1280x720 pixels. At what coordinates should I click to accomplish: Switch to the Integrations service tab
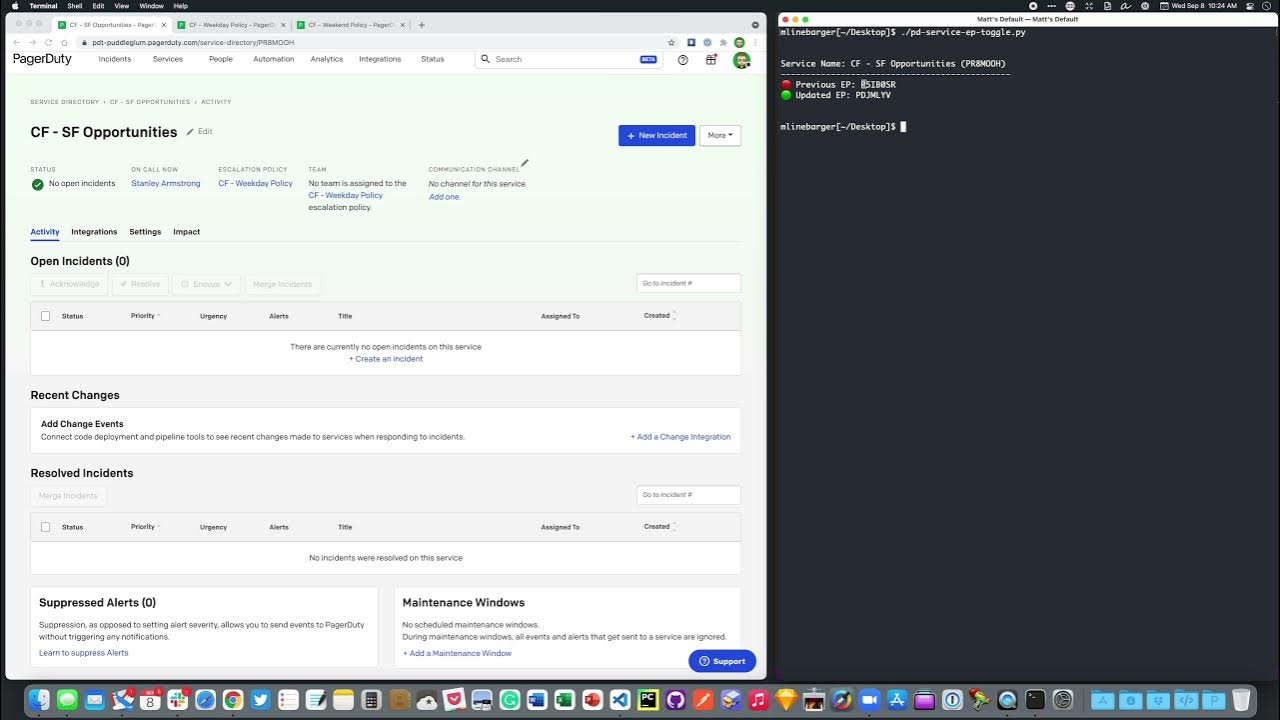(x=94, y=232)
